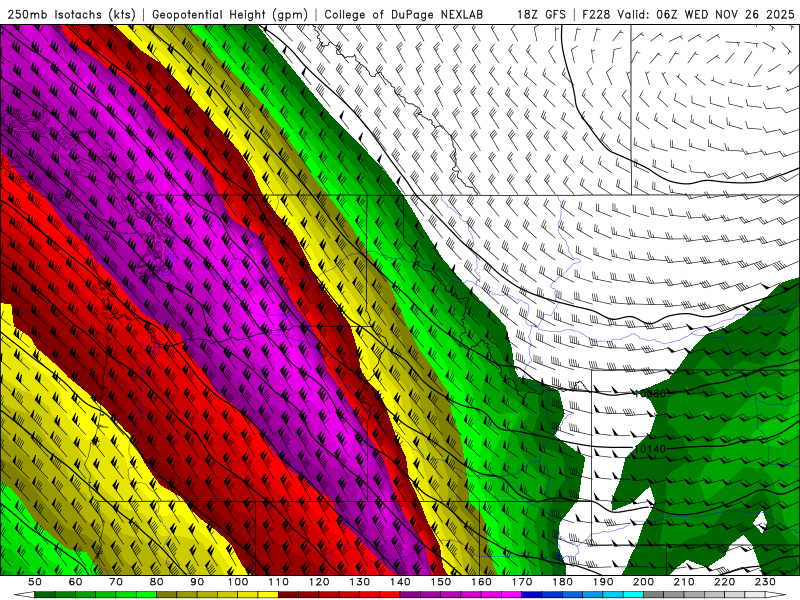Click 'College of DuPage NEXLAB' in the header
800x600 pixels.
click(404, 14)
